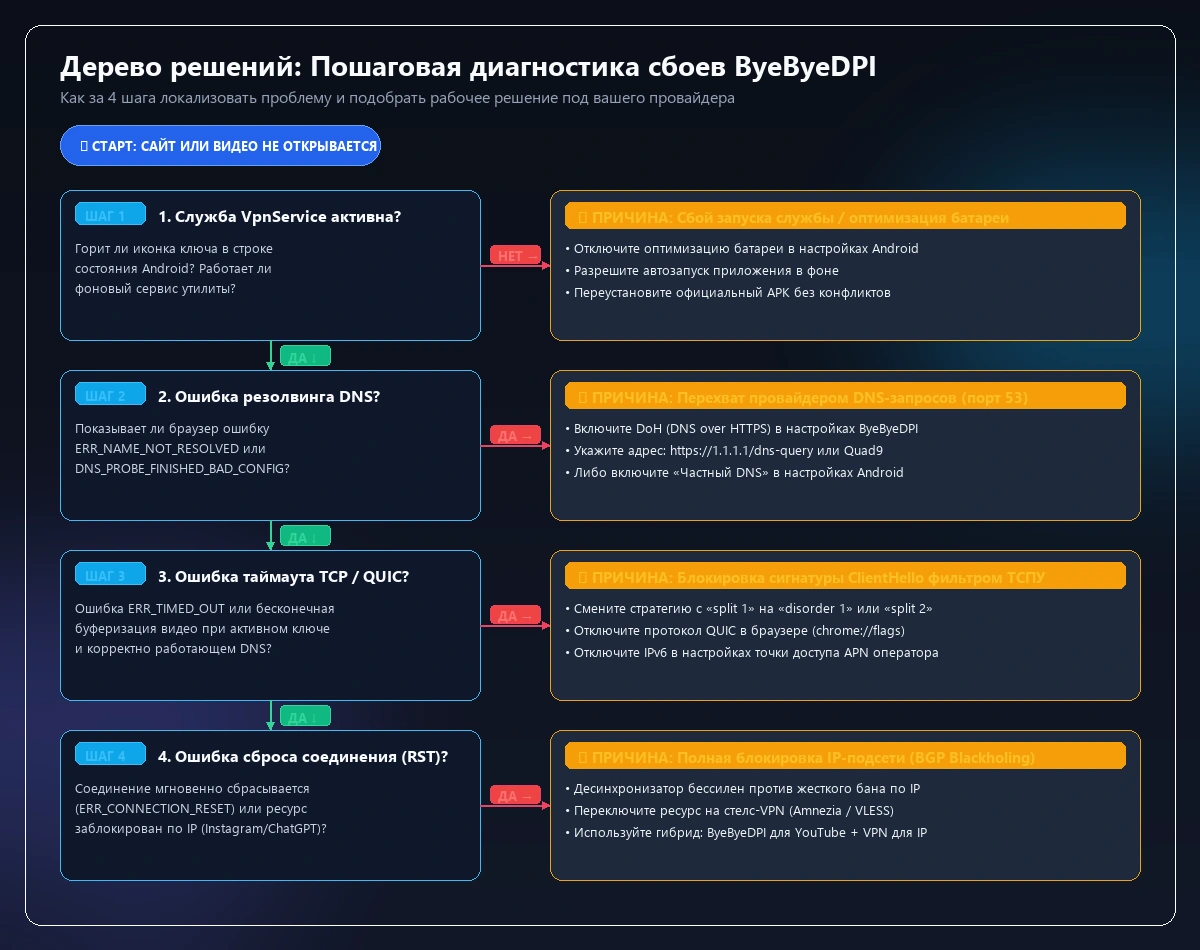This screenshot has width=1200, height=950.
Task: Click line Ошибка ERR_TIMED_OUT или бесконечная
Action: (x=205, y=609)
